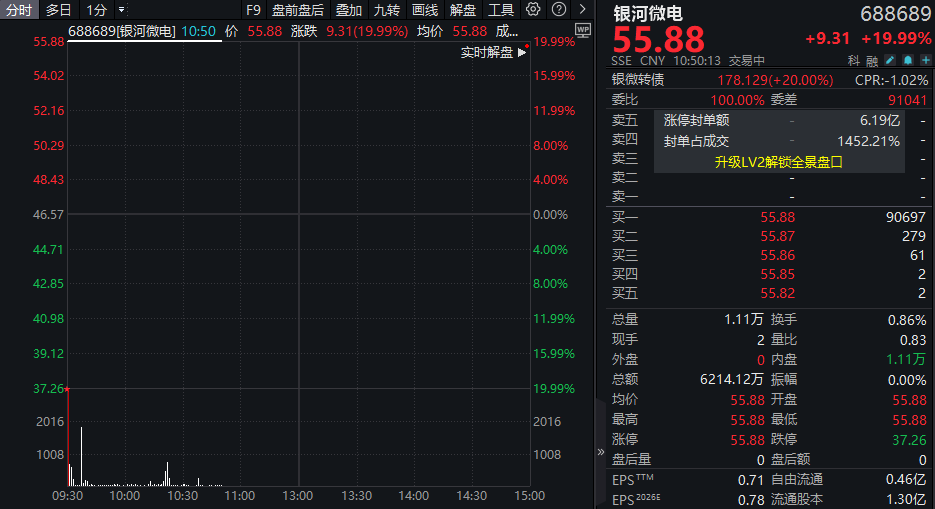
Task: Click the 融 margin badge icon
Action: (872, 60)
